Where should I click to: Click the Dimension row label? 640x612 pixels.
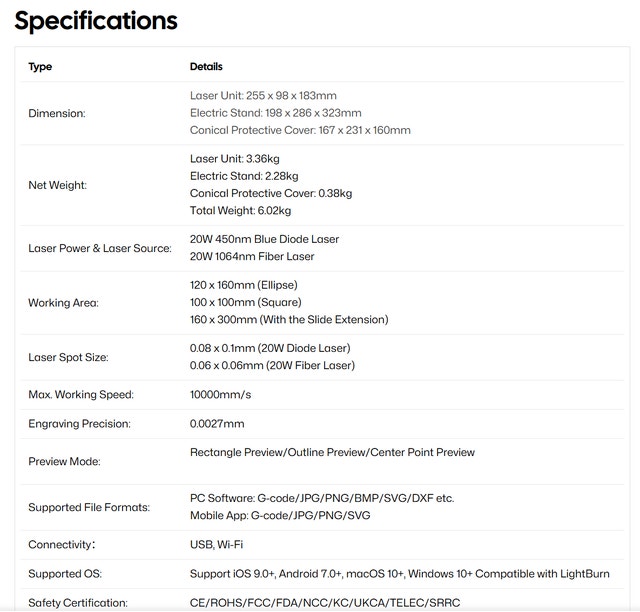(57, 113)
